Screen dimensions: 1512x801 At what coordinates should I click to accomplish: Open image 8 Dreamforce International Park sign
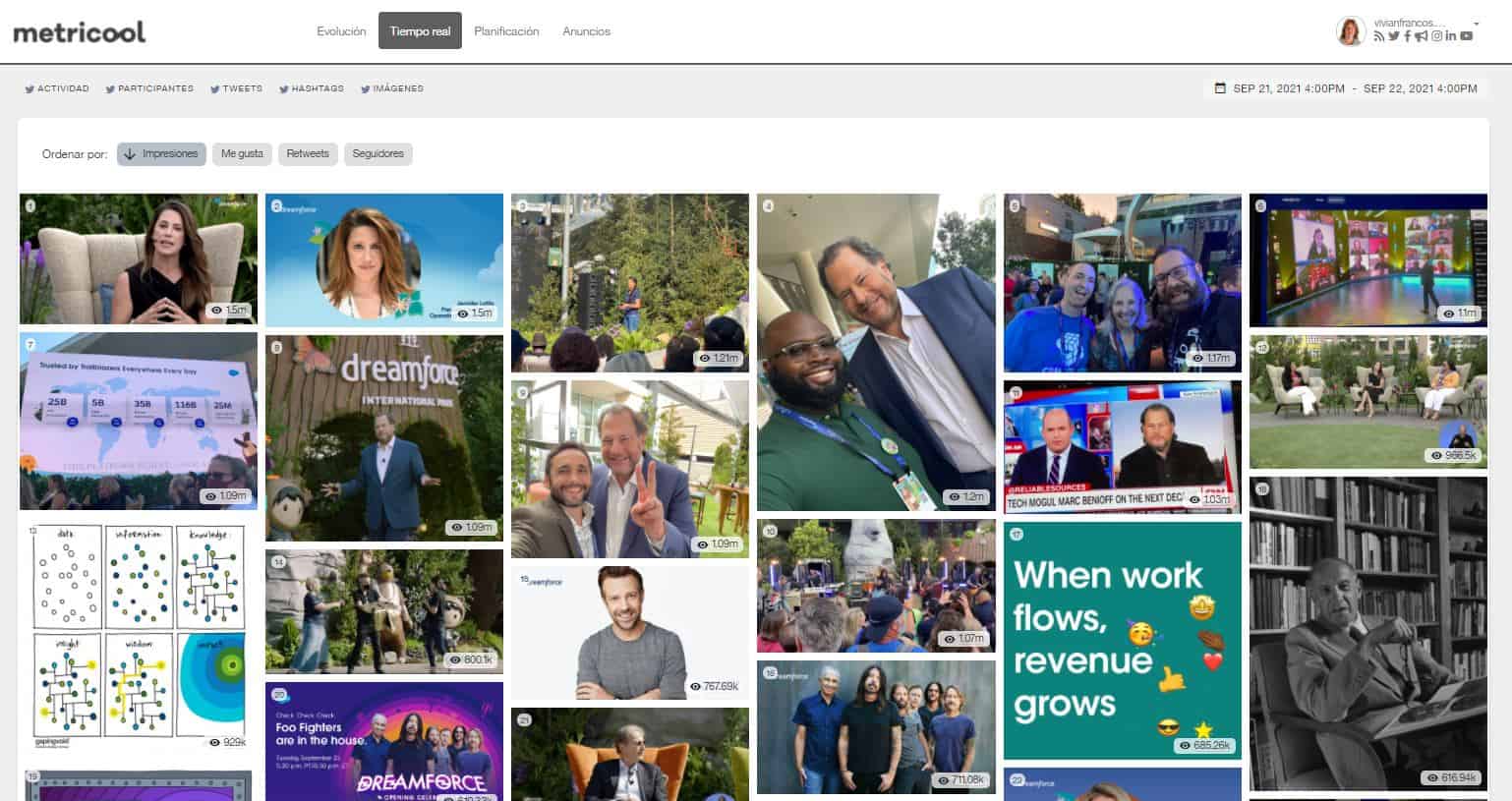(384, 438)
